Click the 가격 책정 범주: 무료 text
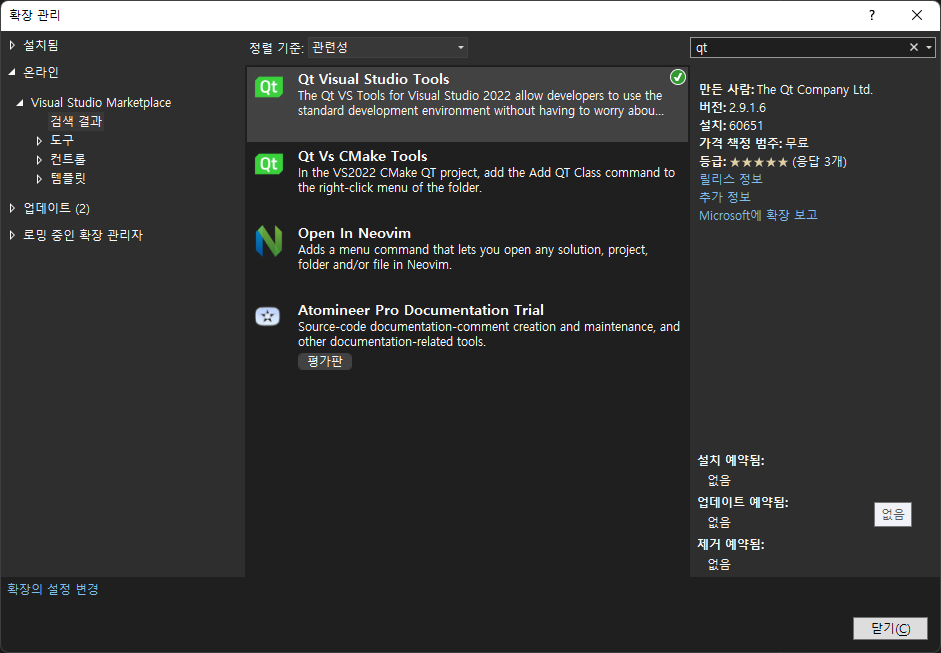 (x=754, y=143)
